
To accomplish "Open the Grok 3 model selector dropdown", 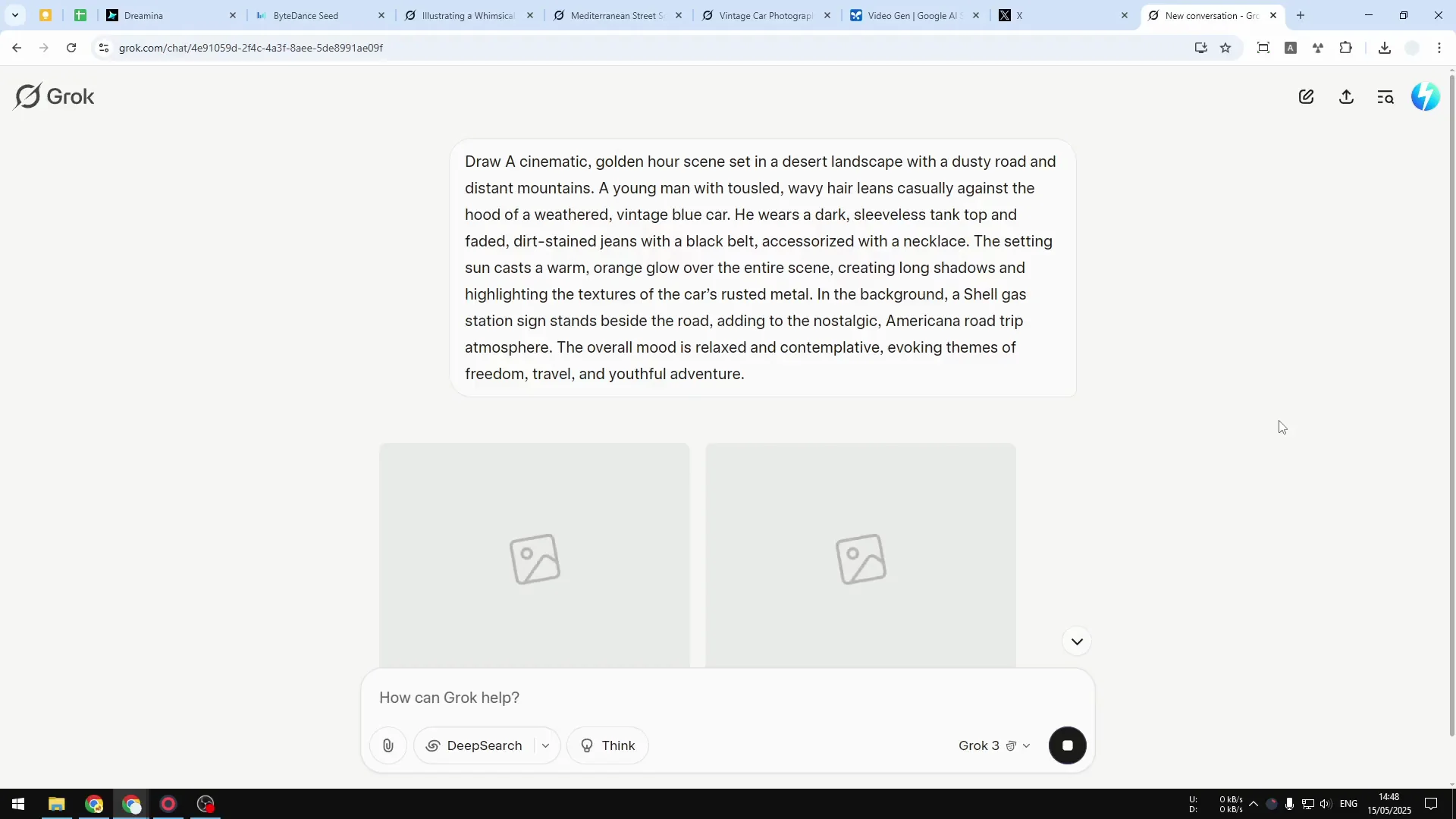I will click(x=994, y=745).
